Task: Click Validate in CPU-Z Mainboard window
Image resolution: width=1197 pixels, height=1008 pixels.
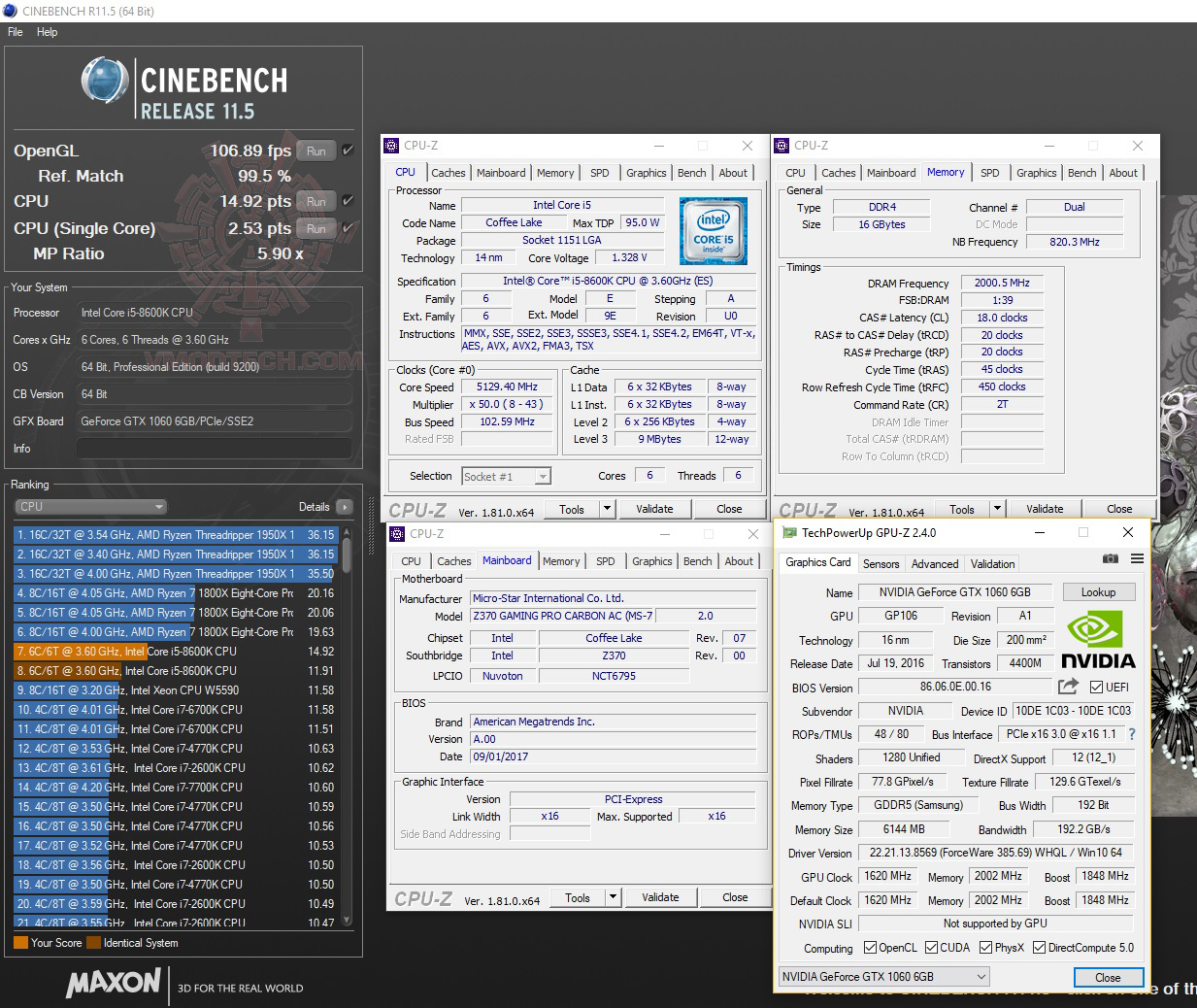Action: point(660,897)
